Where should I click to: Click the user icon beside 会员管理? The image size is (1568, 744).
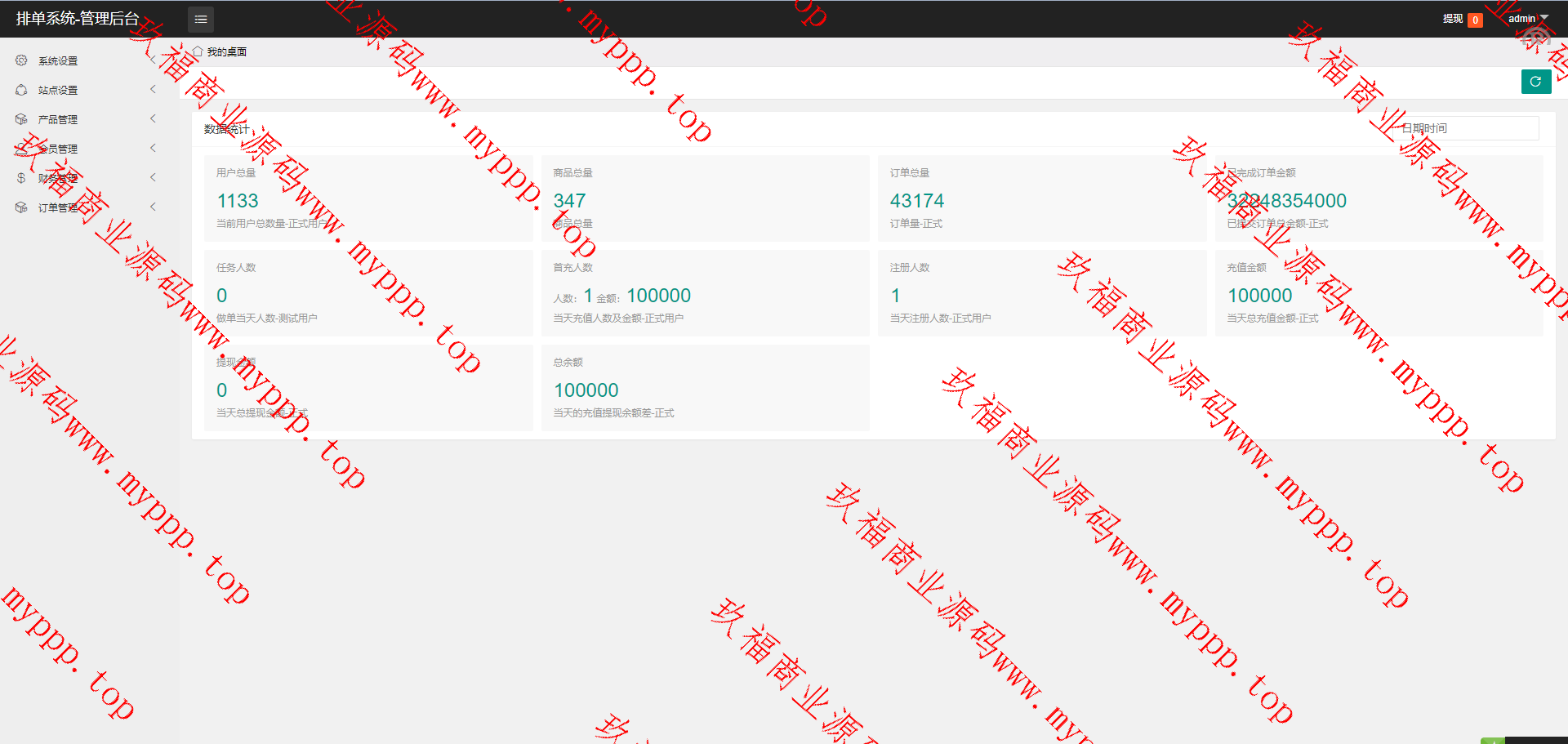click(x=21, y=149)
